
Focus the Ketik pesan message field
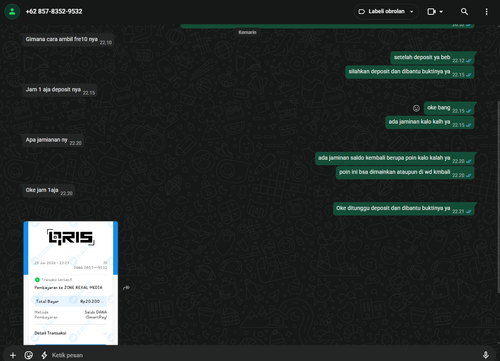coord(263,355)
